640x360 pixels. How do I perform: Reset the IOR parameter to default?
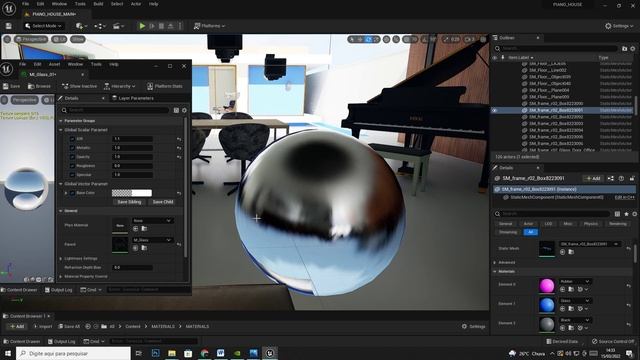[179, 139]
